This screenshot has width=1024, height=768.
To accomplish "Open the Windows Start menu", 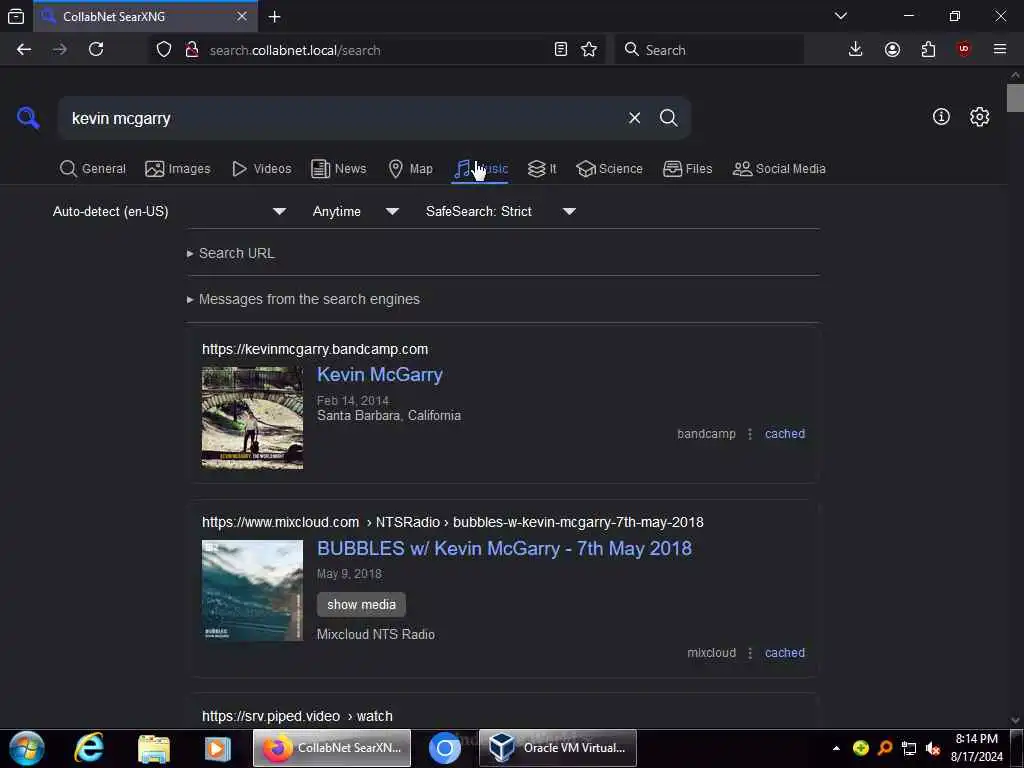I will (x=27, y=748).
